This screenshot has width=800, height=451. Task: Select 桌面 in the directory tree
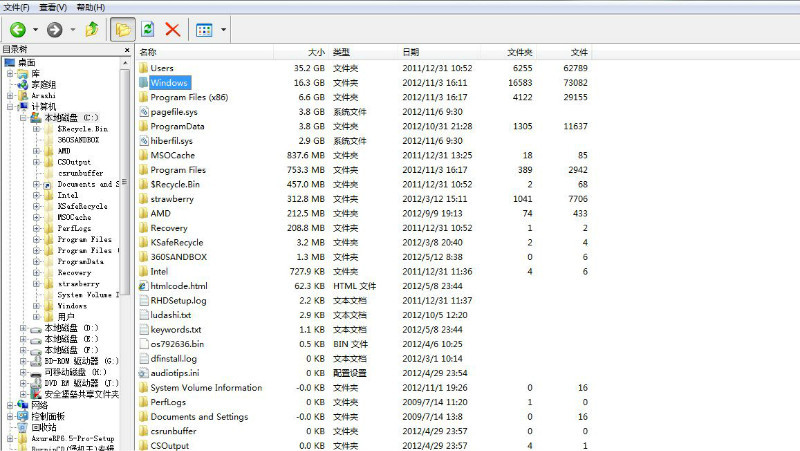coord(27,63)
